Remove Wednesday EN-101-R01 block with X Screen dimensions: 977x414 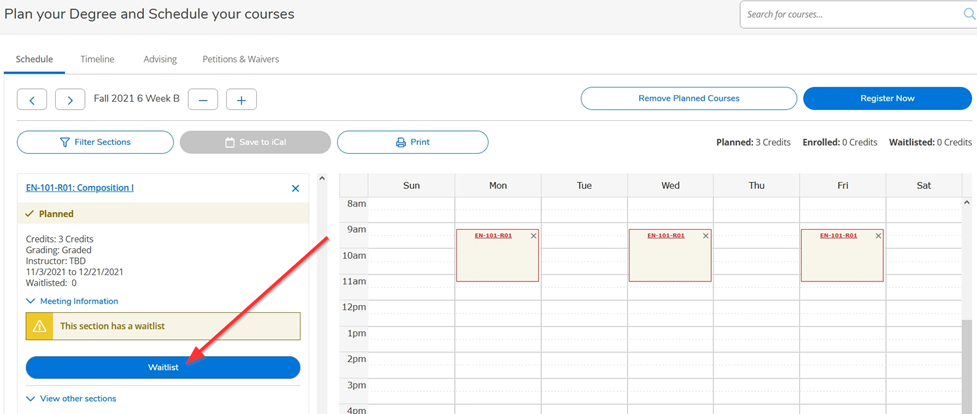coord(706,236)
